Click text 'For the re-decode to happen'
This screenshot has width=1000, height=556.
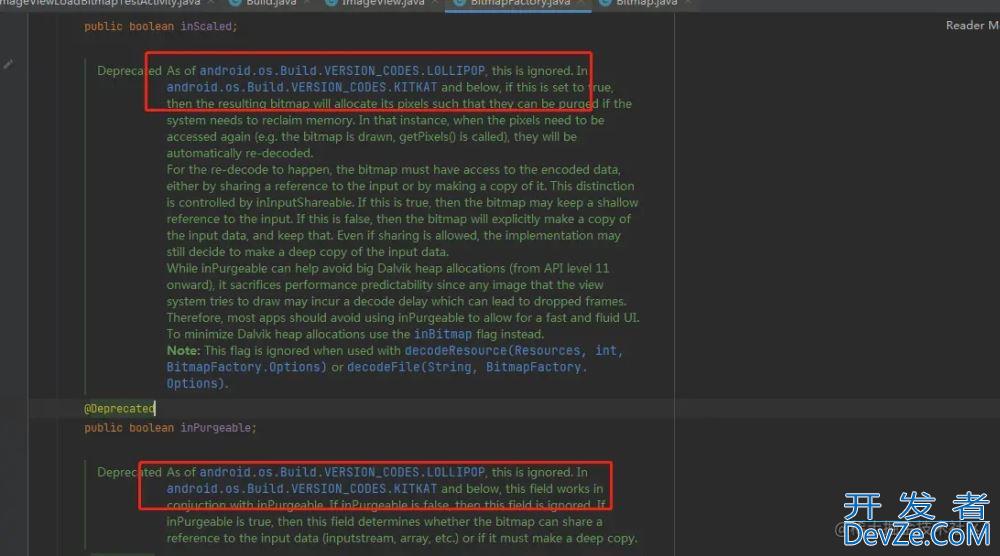[249, 170]
